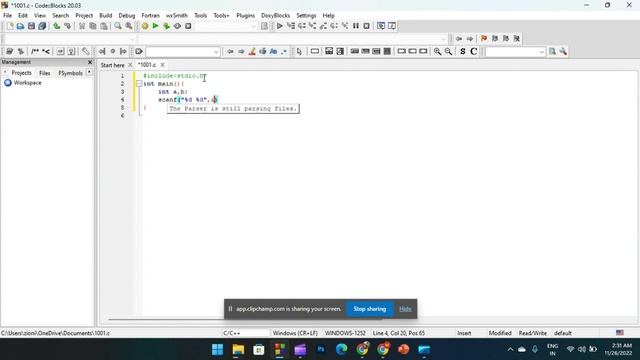Click the Zoom out magnifier icon
Viewport: 640px width, 360px height.
coord(448,51)
